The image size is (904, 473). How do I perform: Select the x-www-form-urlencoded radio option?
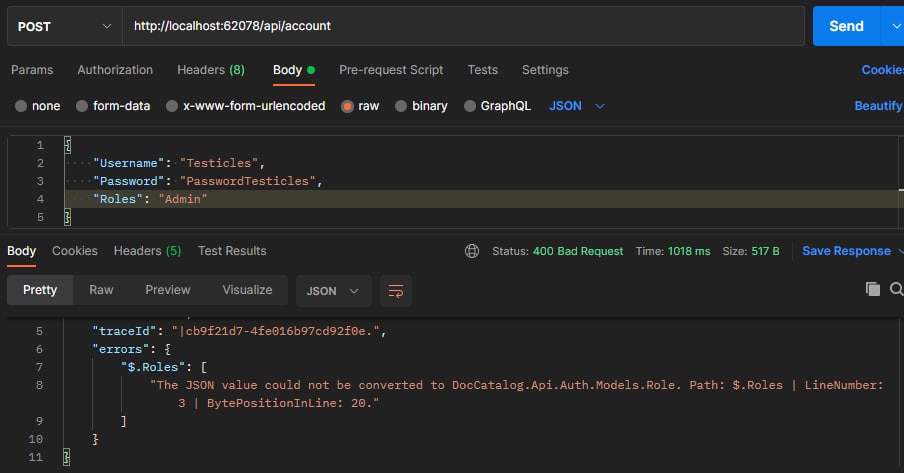pos(173,106)
